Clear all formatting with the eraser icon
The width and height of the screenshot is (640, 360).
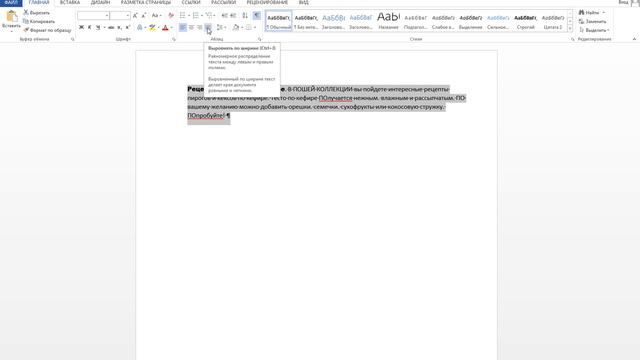pyautogui.click(x=171, y=16)
